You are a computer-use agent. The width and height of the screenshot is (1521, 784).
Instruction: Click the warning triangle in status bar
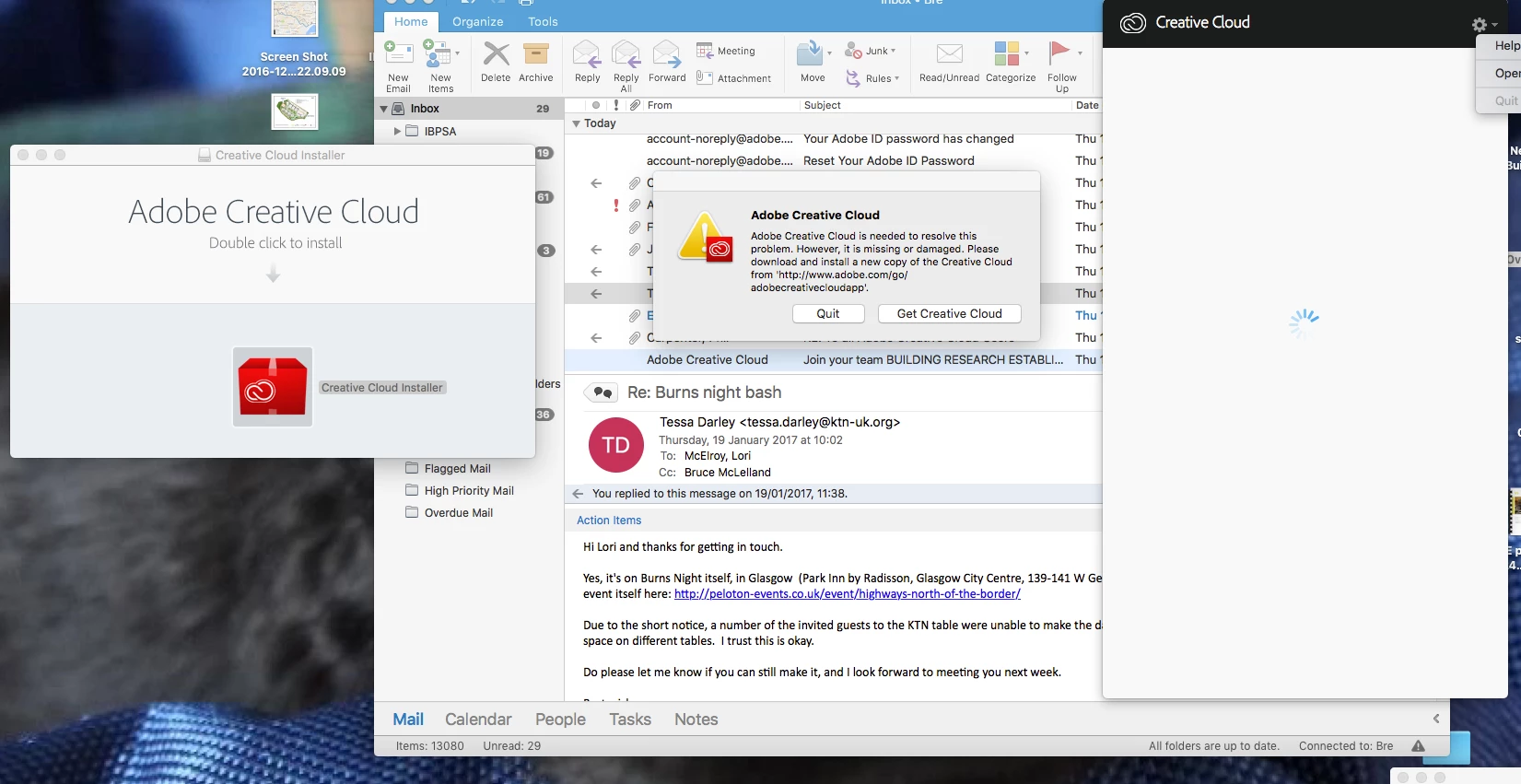[x=1418, y=746]
